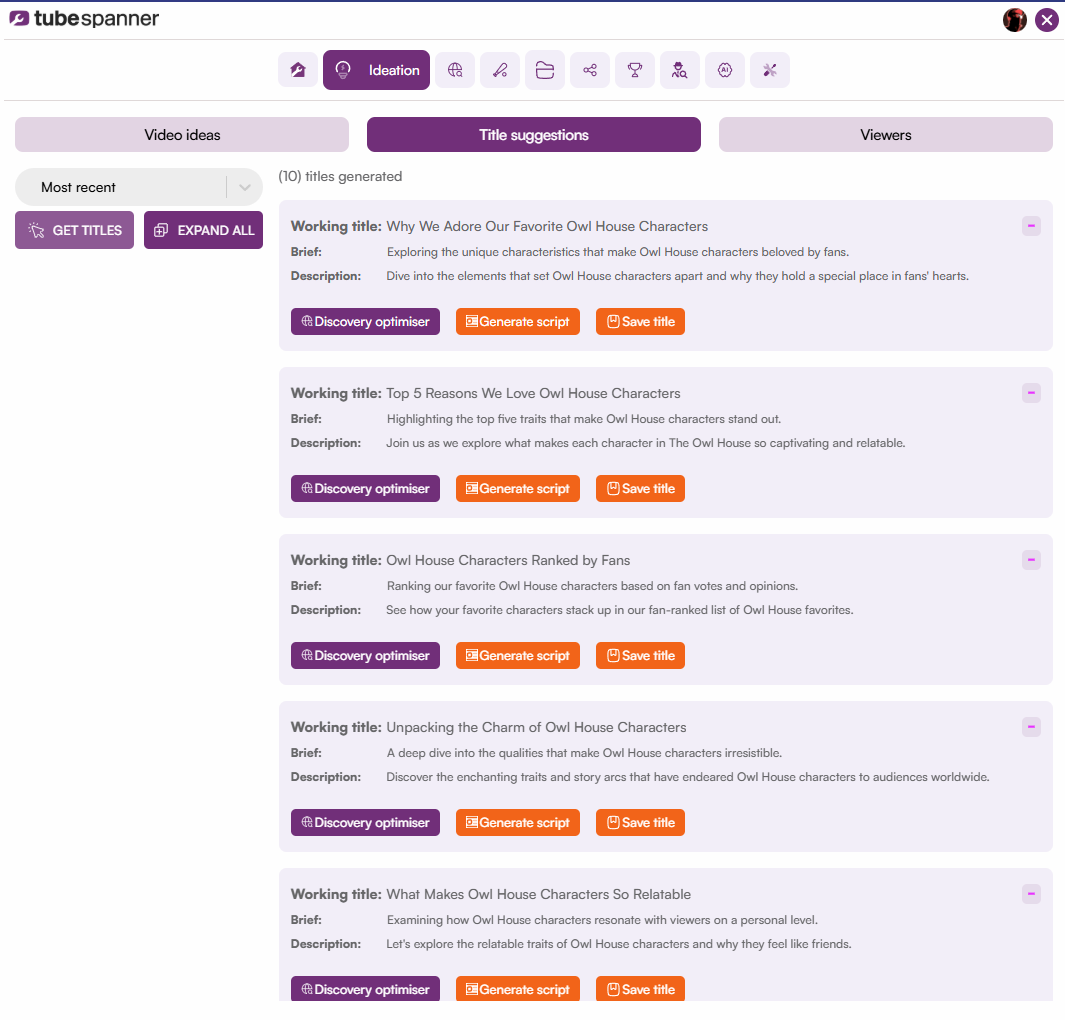Collapse the 'So Relatable' title card
The width and height of the screenshot is (1065, 1020).
click(1031, 894)
